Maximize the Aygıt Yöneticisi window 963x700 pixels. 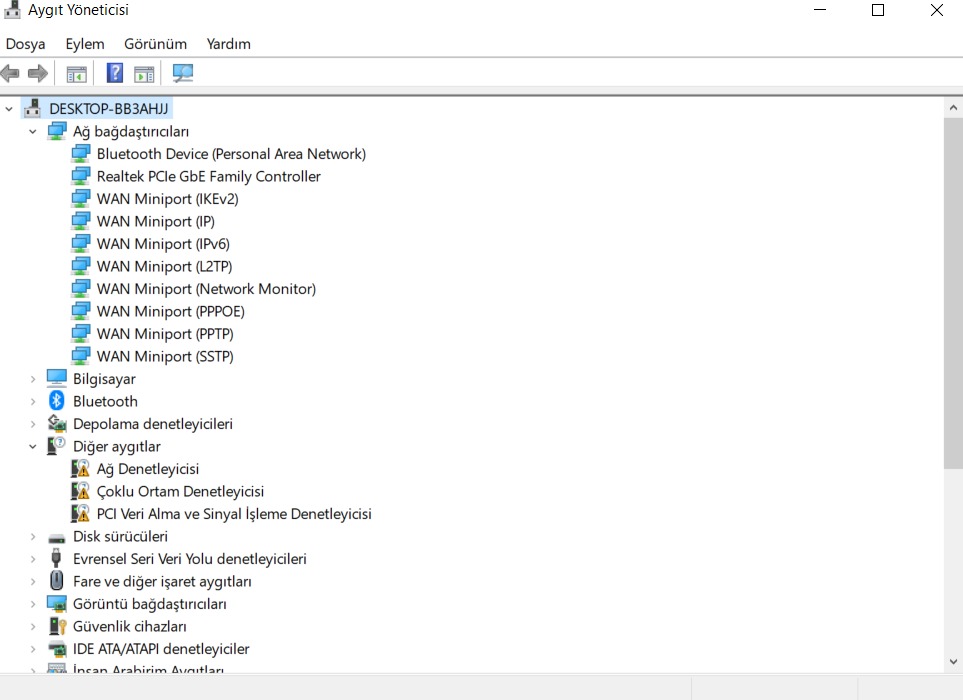[x=878, y=10]
